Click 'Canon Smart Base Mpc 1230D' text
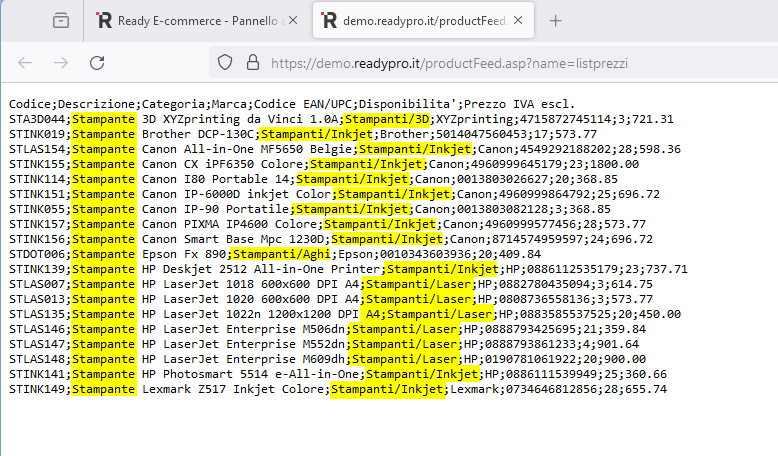Viewport: 778px width, 456px height. (x=233, y=239)
